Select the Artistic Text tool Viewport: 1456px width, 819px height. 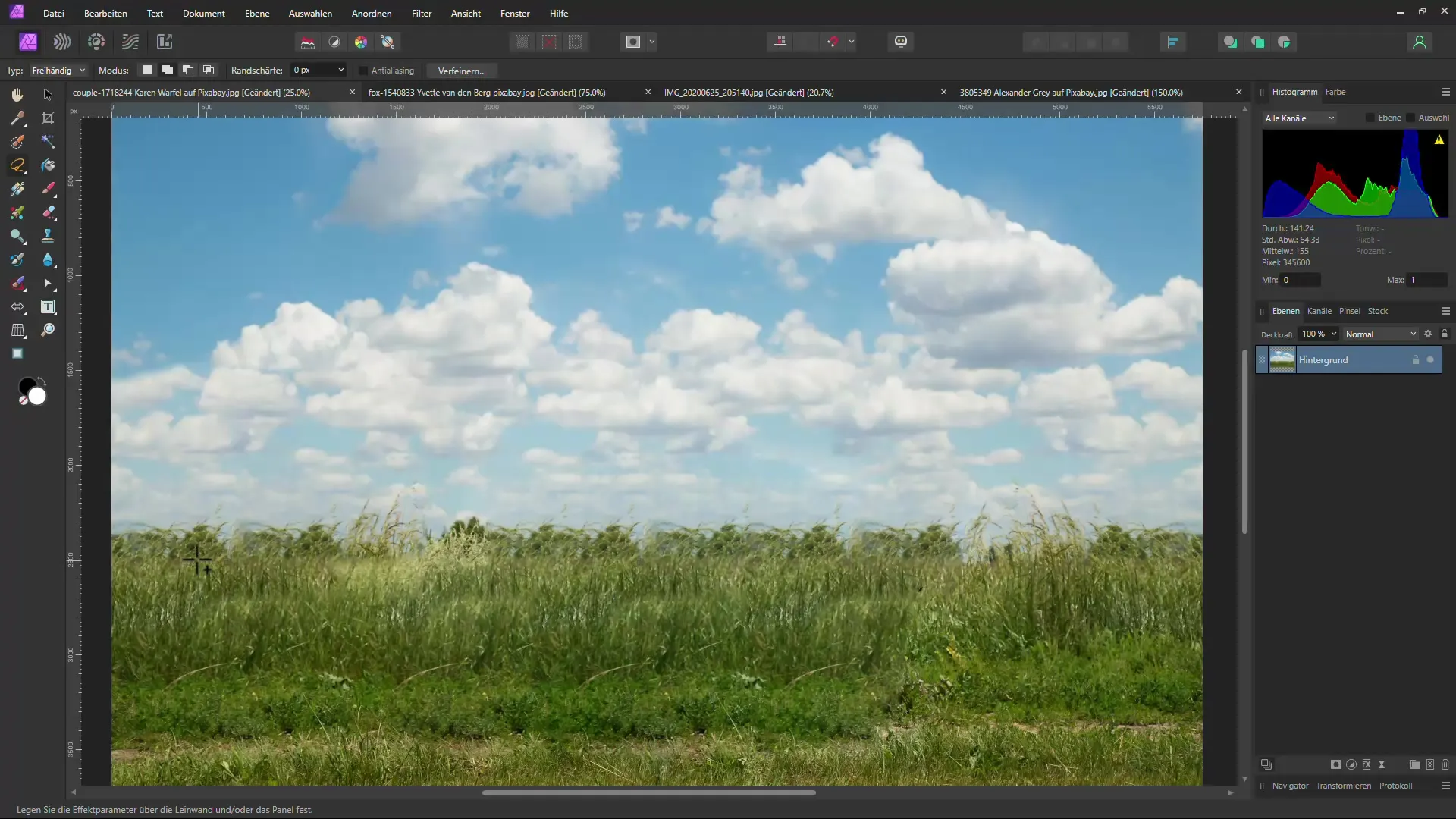pyautogui.click(x=48, y=306)
